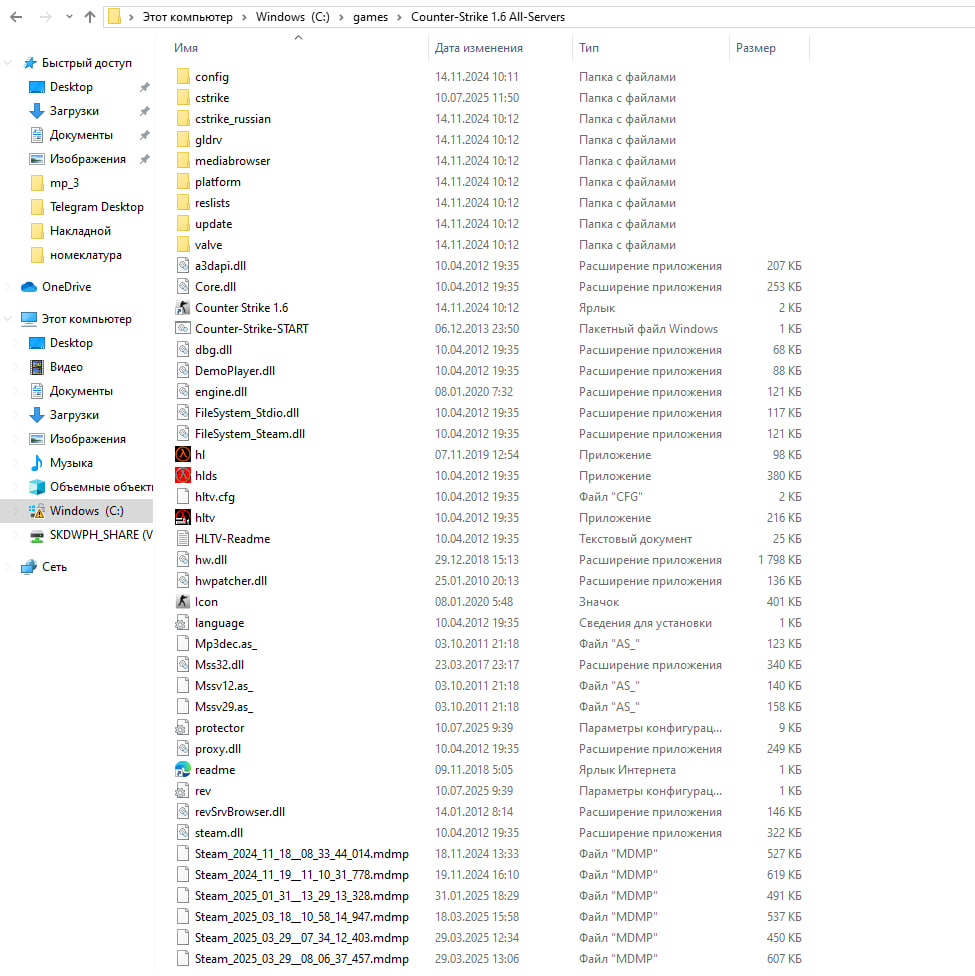The height and width of the screenshot is (976, 975).
Task: Click OneDrive cloud icon
Action: (x=29, y=287)
